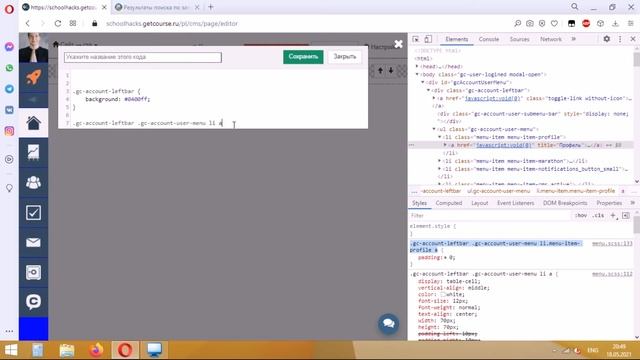This screenshot has width=640, height=360.
Task: Open DevTools settings gear
Action: point(607,39)
